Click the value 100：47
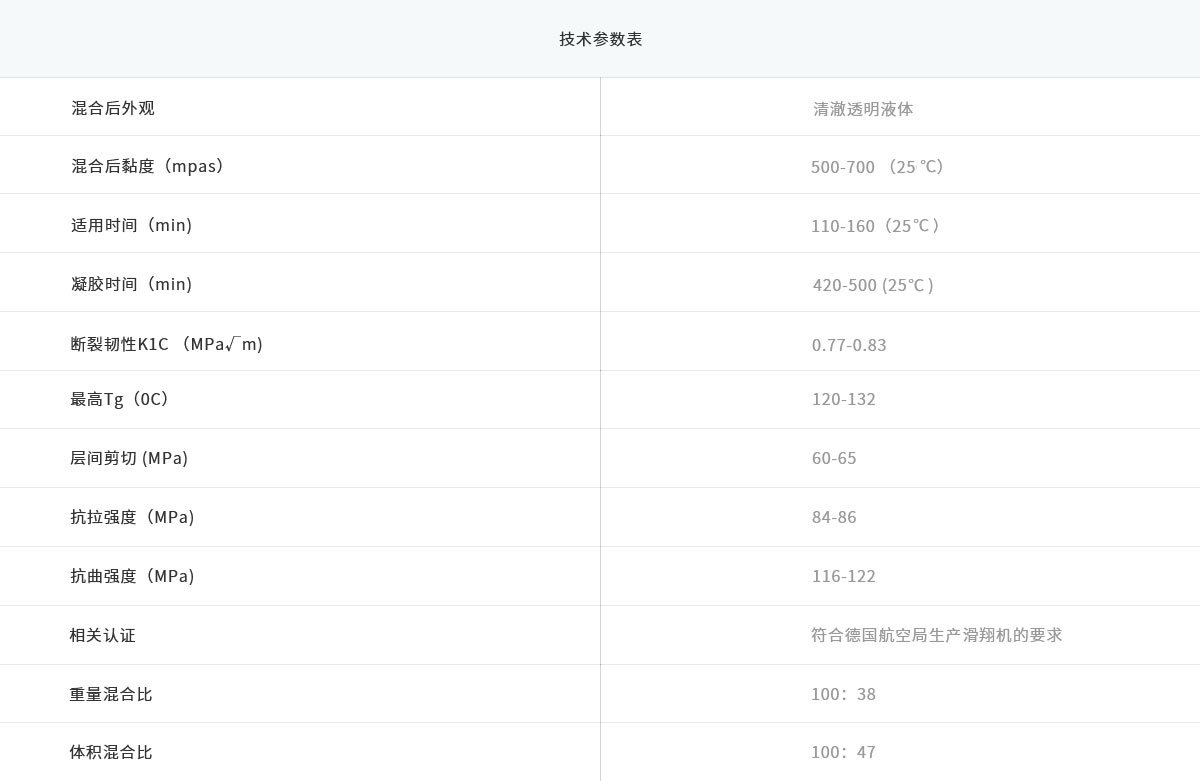Screen dimensions: 1200x781 click(844, 752)
